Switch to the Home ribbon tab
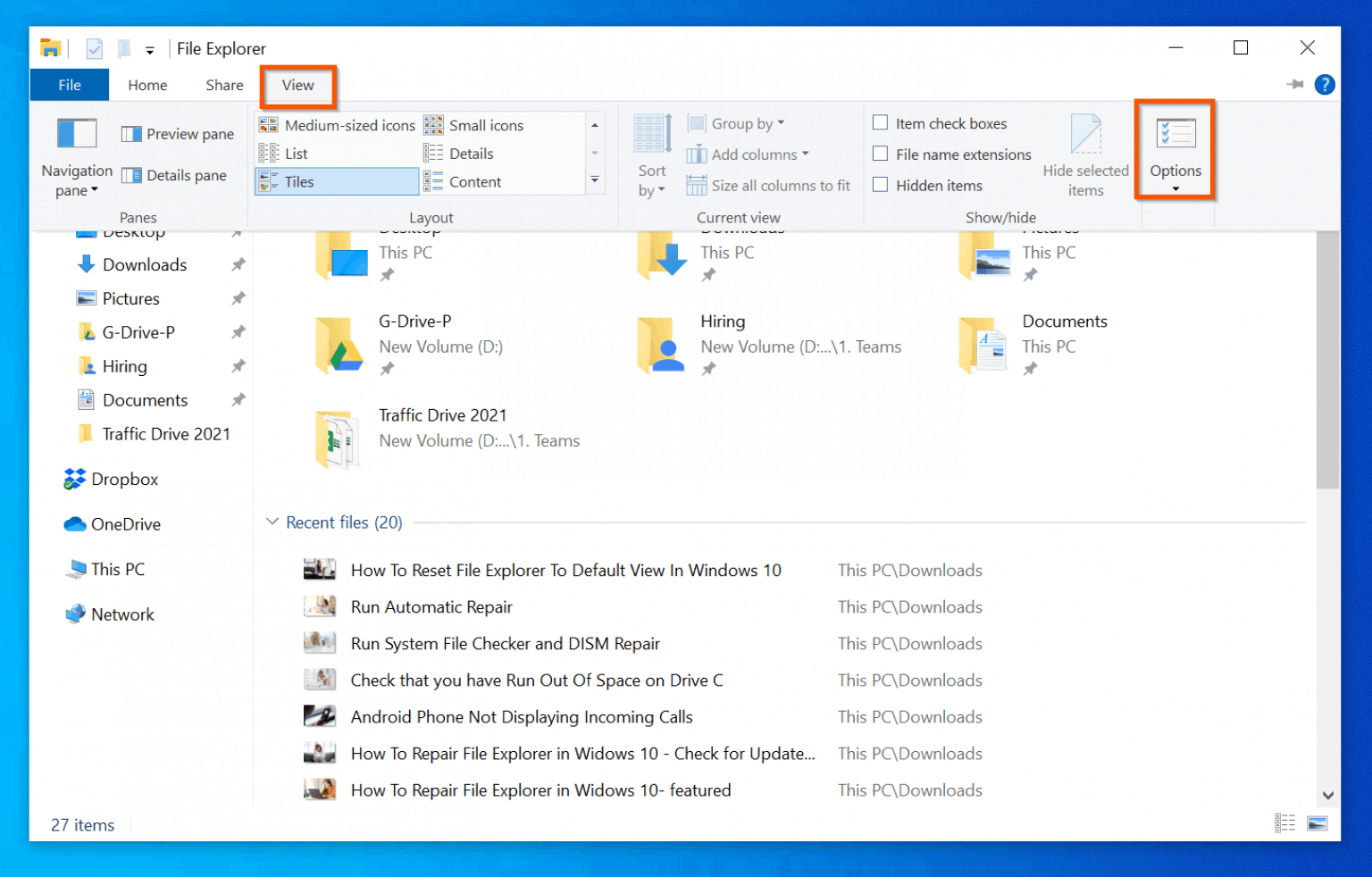 point(147,84)
